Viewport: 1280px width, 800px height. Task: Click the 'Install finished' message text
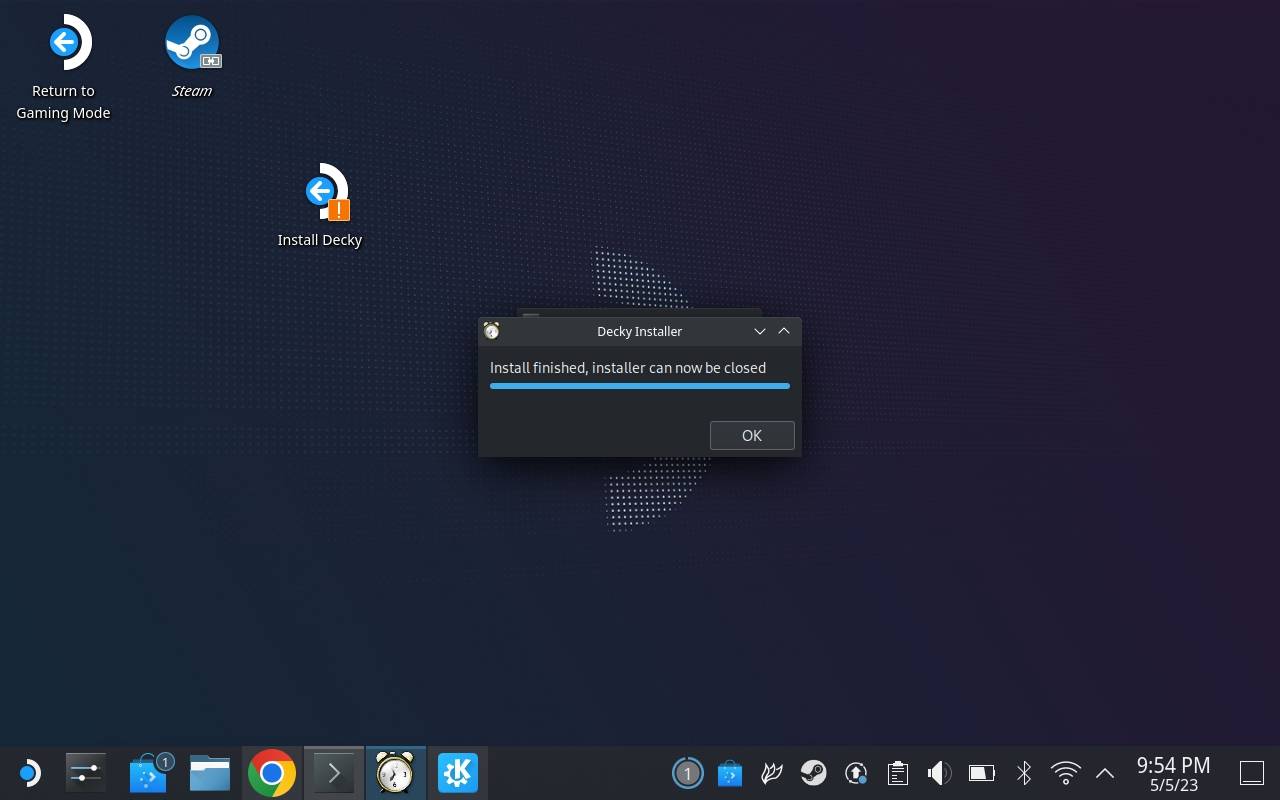tap(628, 368)
